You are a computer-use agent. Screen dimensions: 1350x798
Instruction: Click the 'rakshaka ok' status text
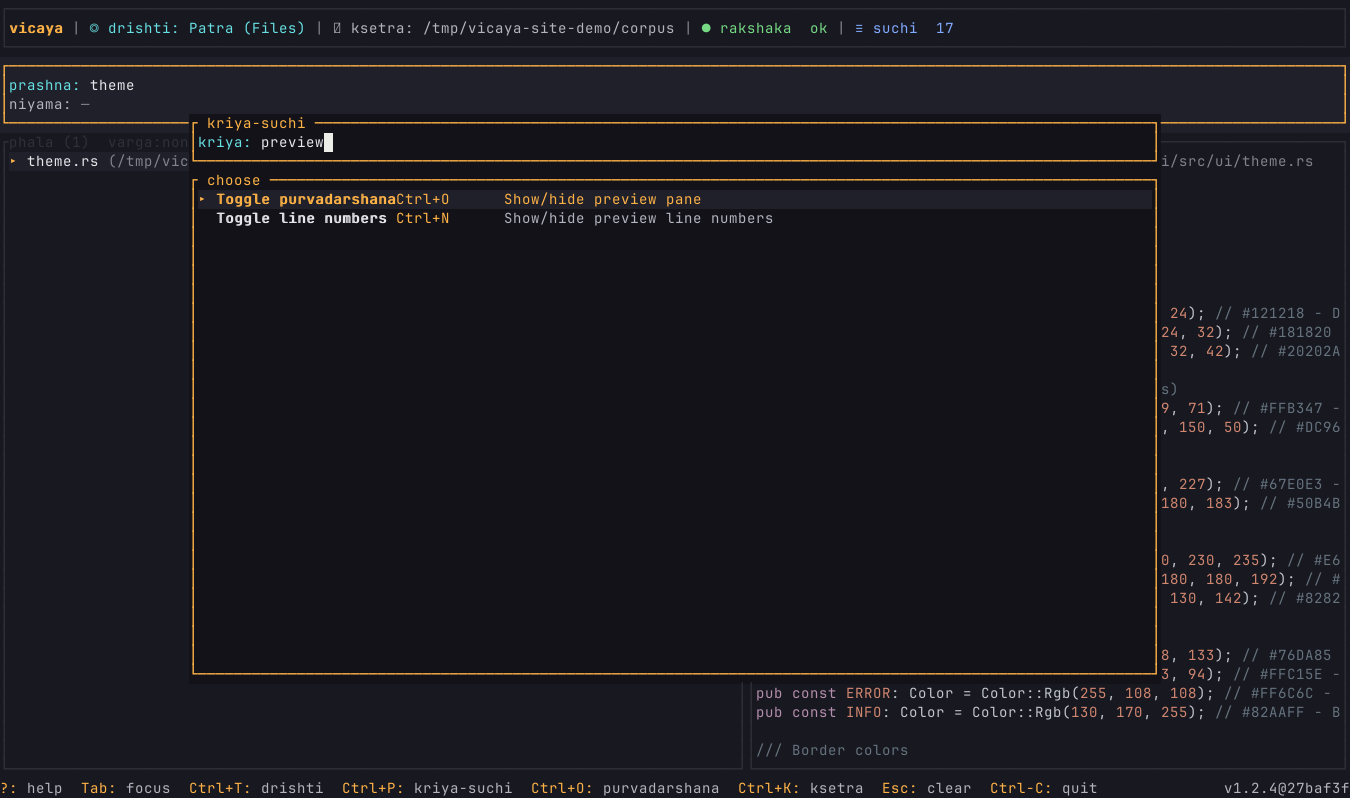pos(774,28)
